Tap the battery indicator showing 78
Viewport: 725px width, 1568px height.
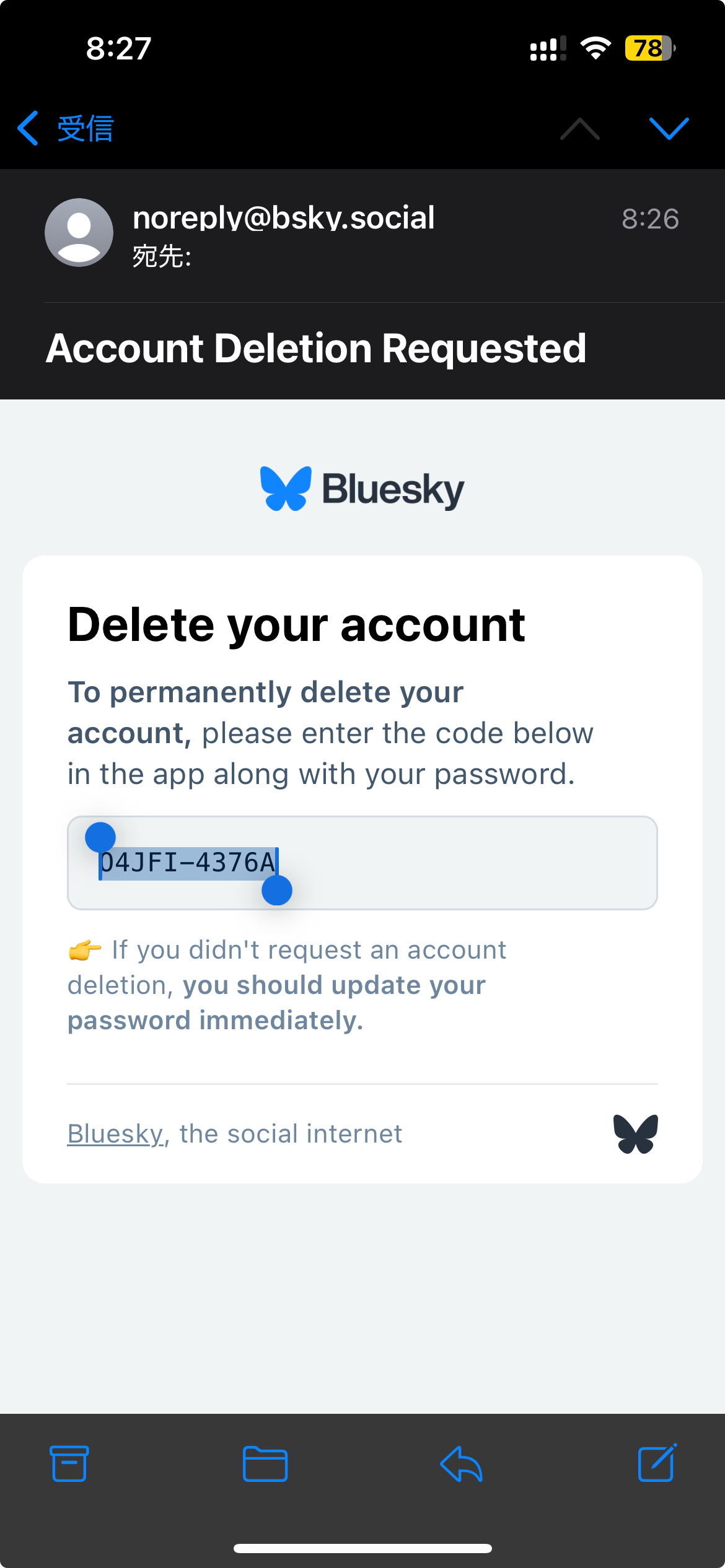(650, 48)
